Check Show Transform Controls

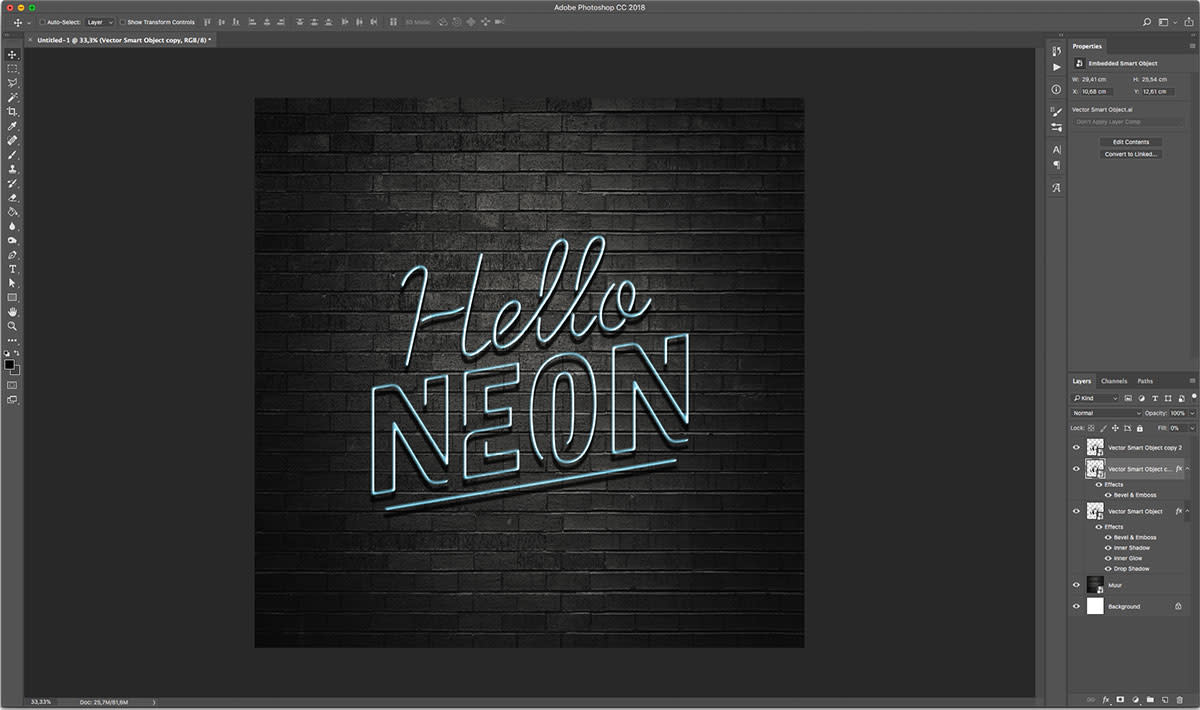(123, 22)
